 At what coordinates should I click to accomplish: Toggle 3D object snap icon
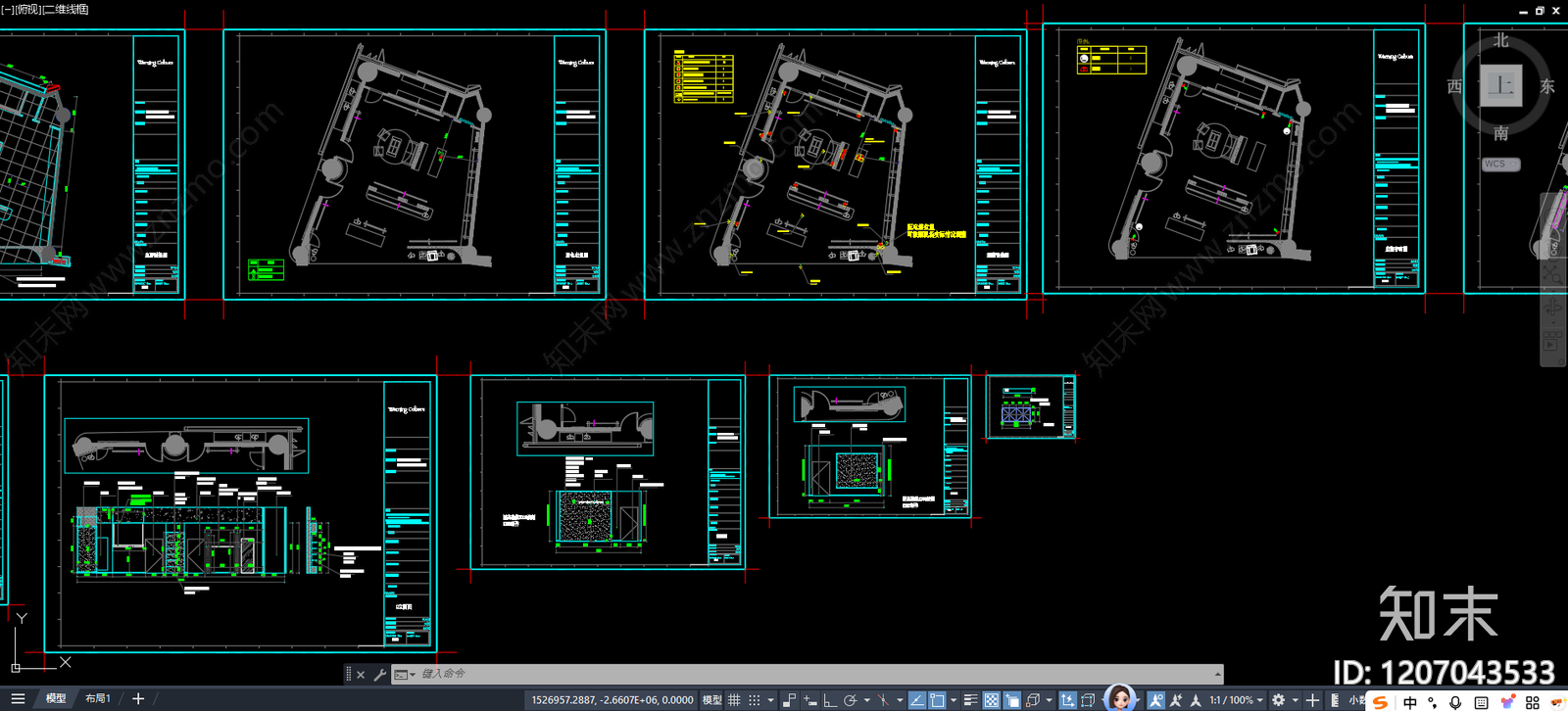coord(1033,700)
